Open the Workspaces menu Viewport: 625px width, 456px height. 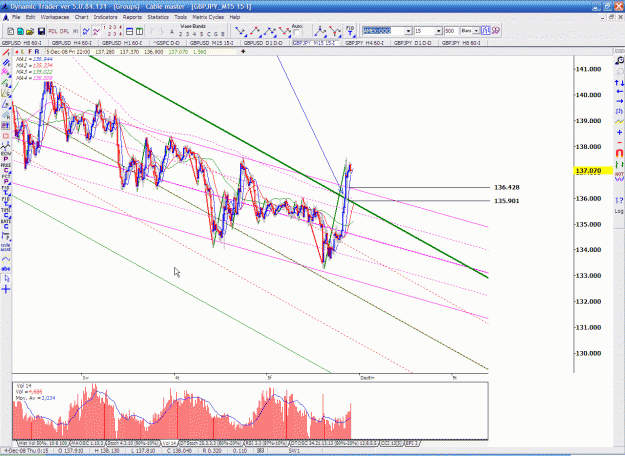point(55,17)
